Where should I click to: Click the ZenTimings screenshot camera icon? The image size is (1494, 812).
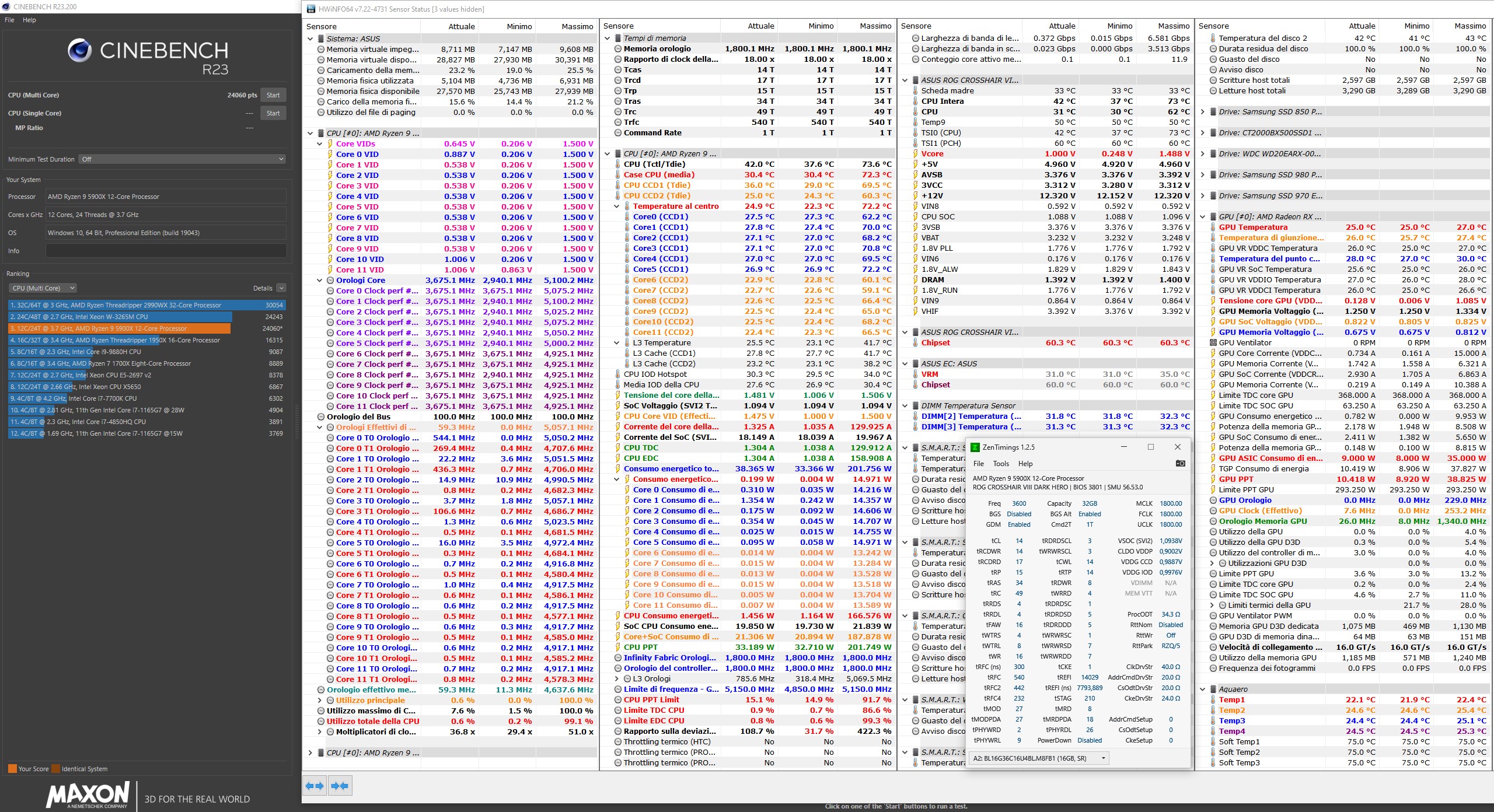[1180, 463]
